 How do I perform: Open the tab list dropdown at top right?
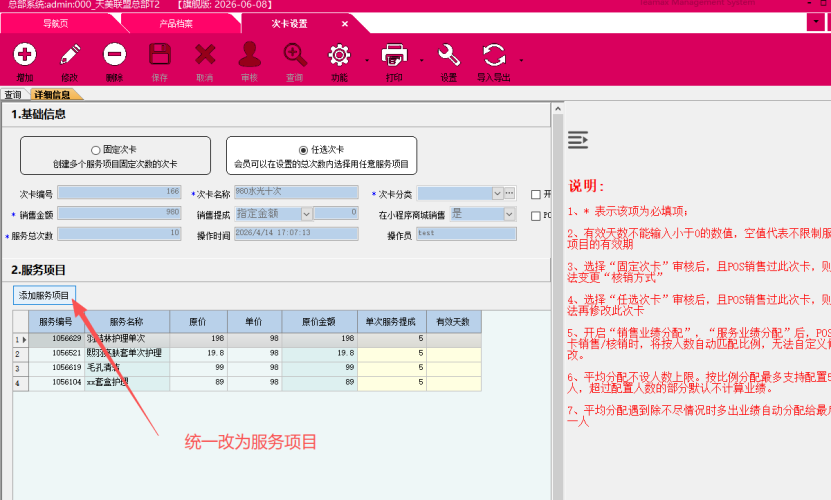[816, 22]
